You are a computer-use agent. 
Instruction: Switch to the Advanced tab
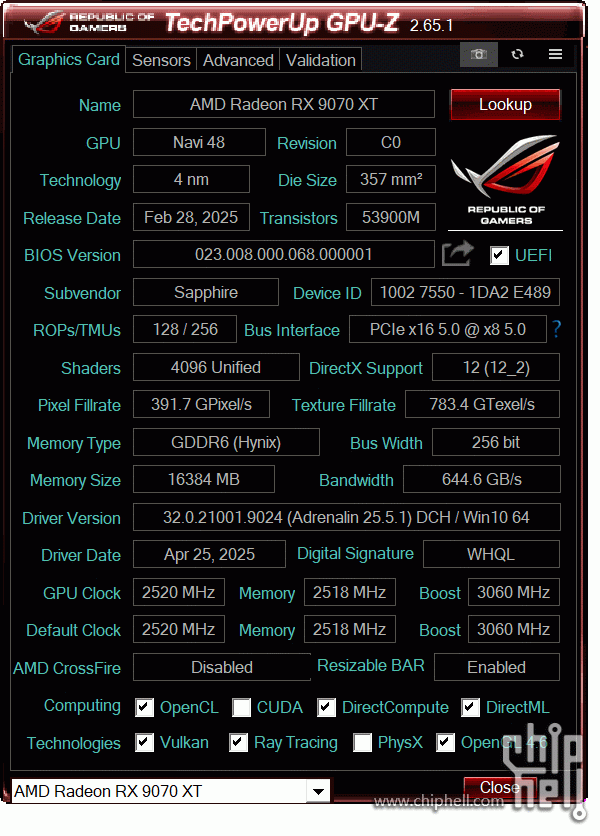(x=238, y=60)
